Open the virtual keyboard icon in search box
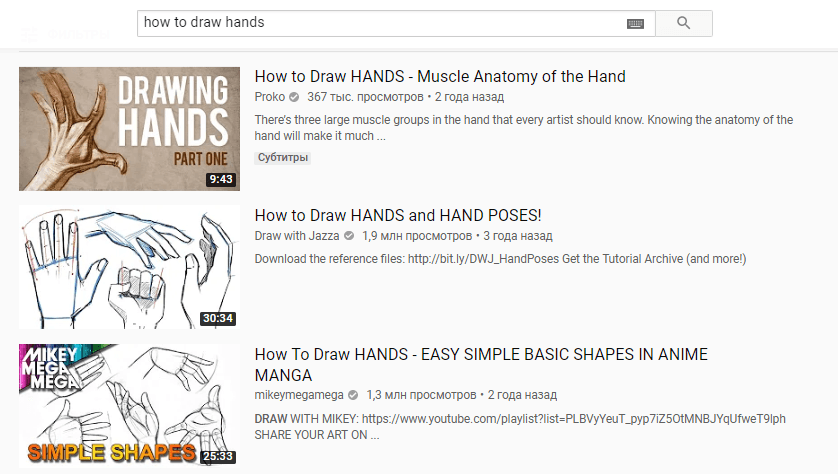Screen dimensions: 838x474 [635, 24]
